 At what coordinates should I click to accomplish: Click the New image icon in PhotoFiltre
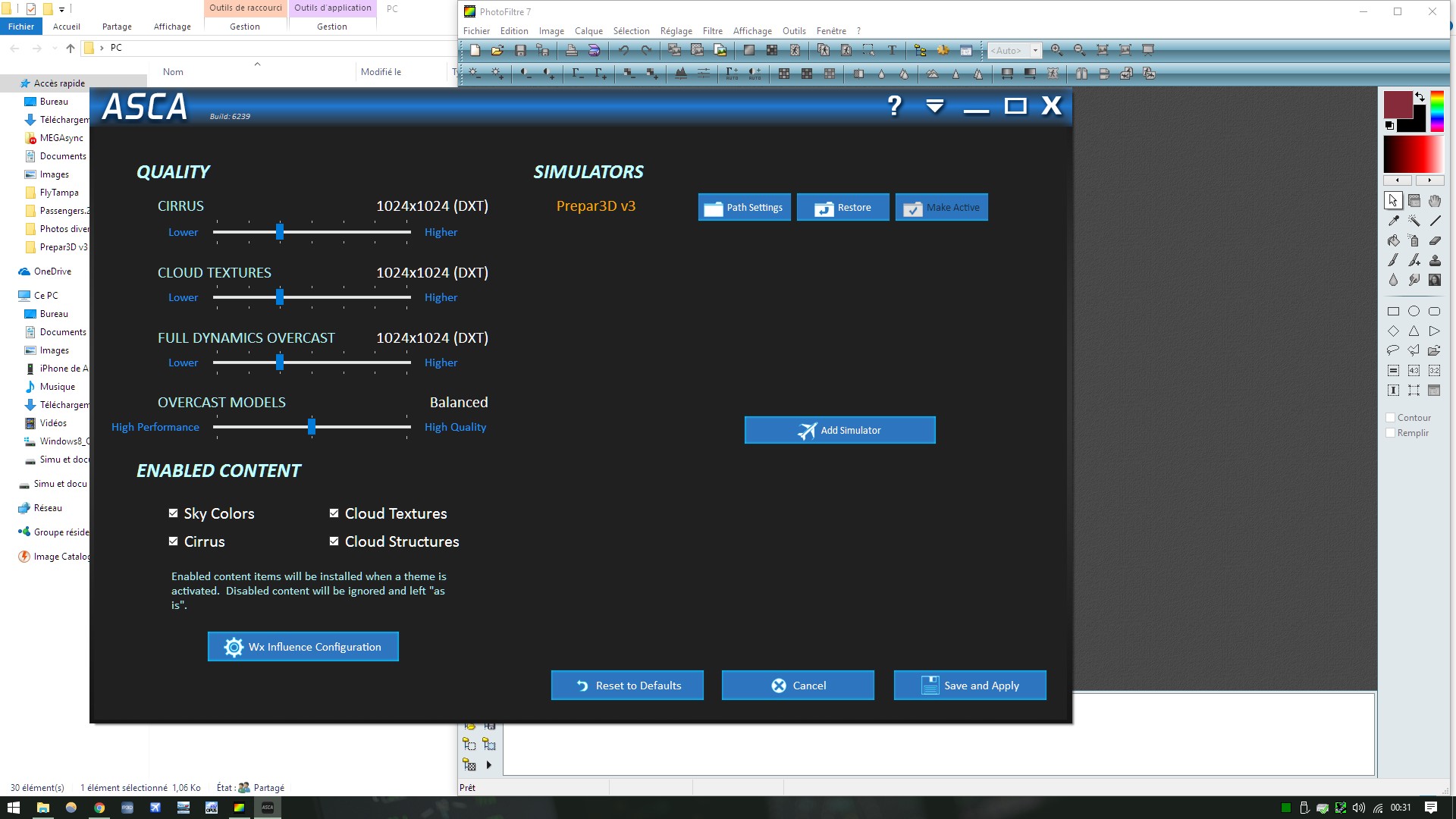pyautogui.click(x=475, y=50)
